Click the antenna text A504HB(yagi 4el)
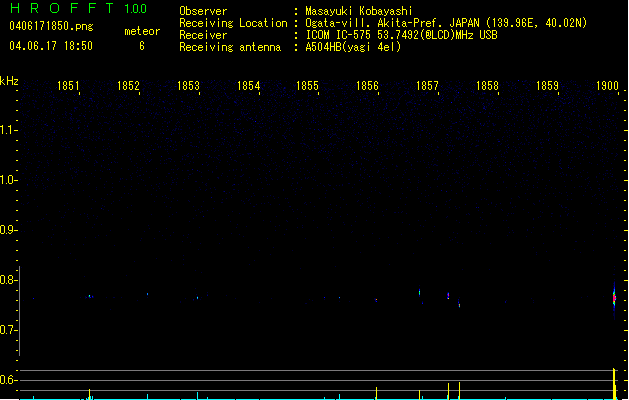 [353, 47]
